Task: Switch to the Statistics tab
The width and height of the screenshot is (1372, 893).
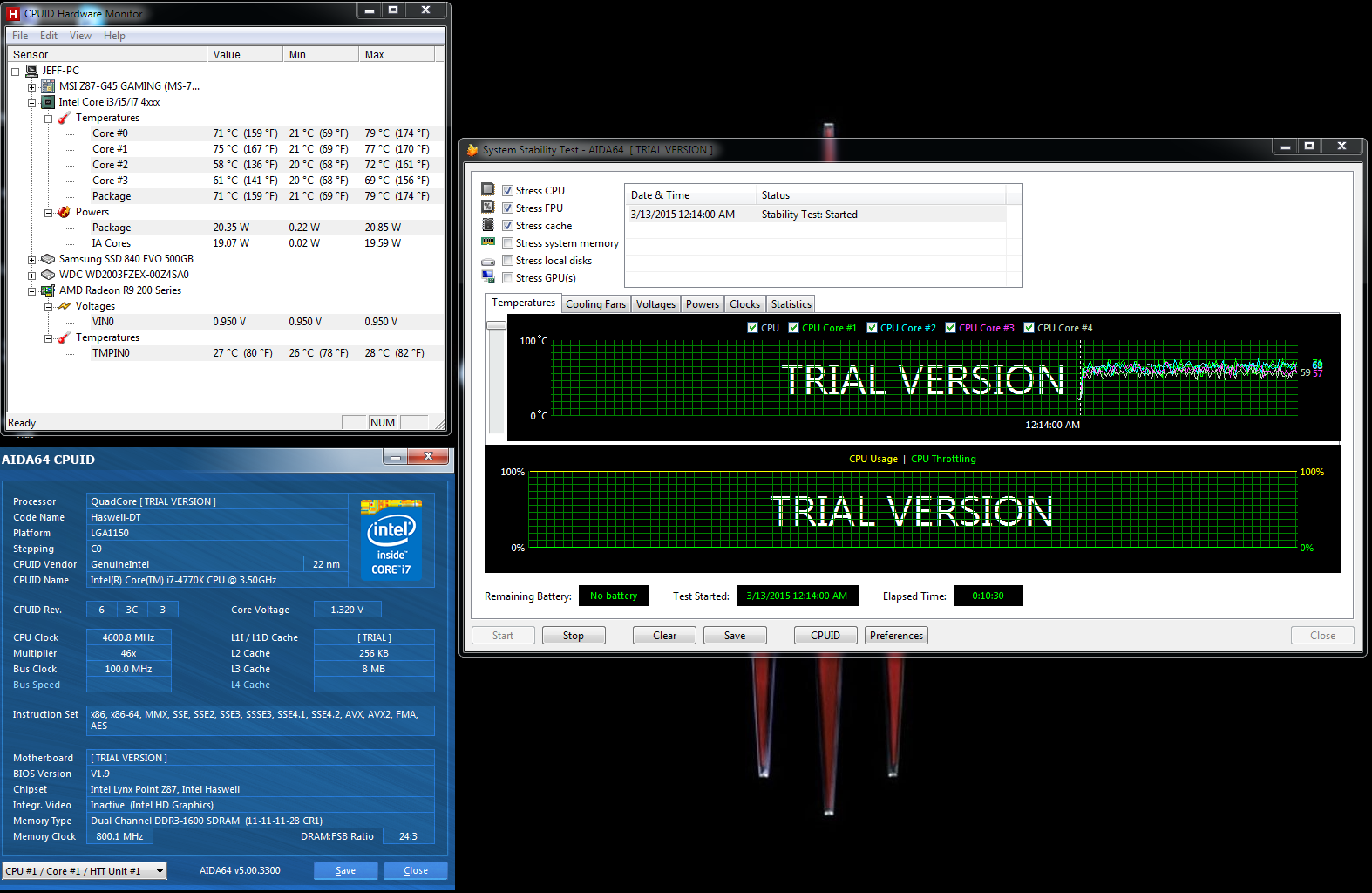Action: [791, 304]
